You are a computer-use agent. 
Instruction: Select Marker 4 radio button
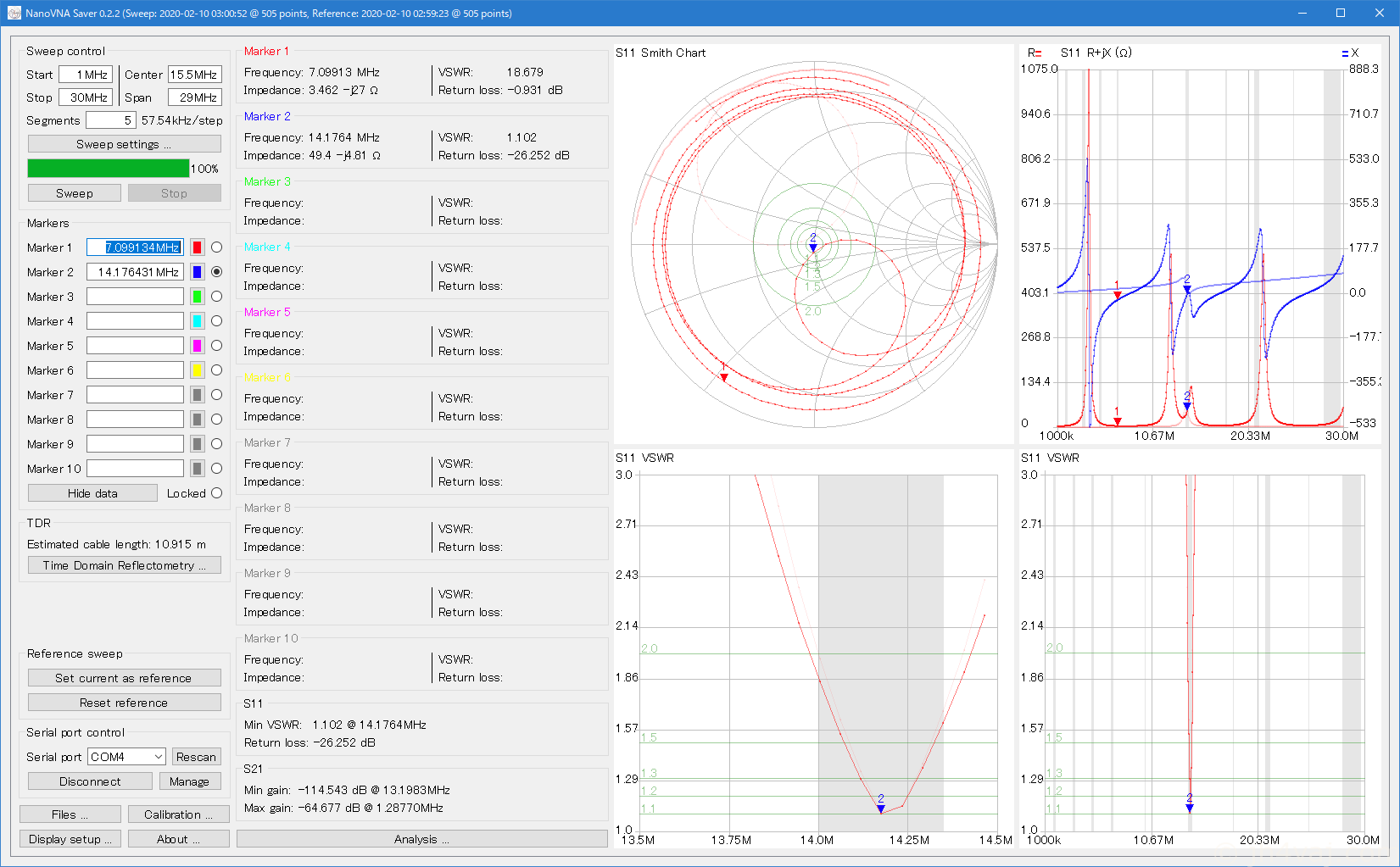216,321
